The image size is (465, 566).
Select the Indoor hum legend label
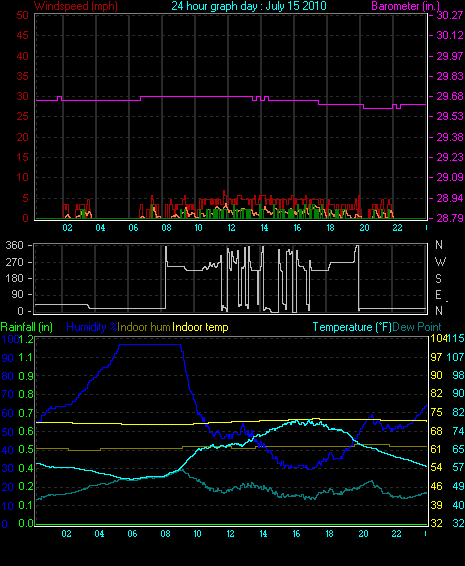pos(144,327)
